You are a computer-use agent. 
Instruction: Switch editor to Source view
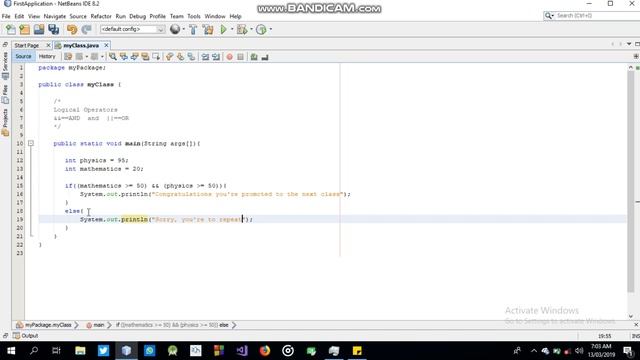(23, 56)
